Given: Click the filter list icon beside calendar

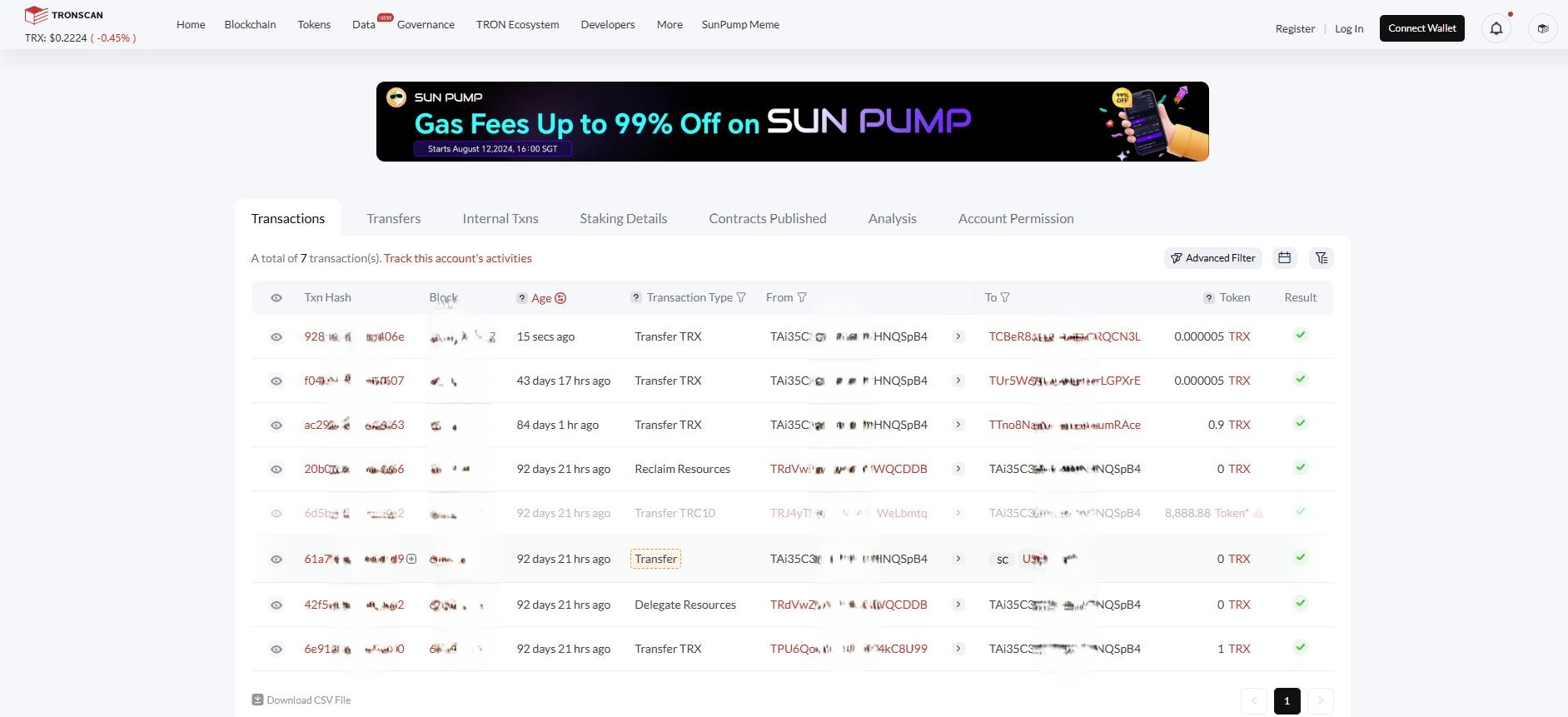Looking at the screenshot, I should (1321, 258).
